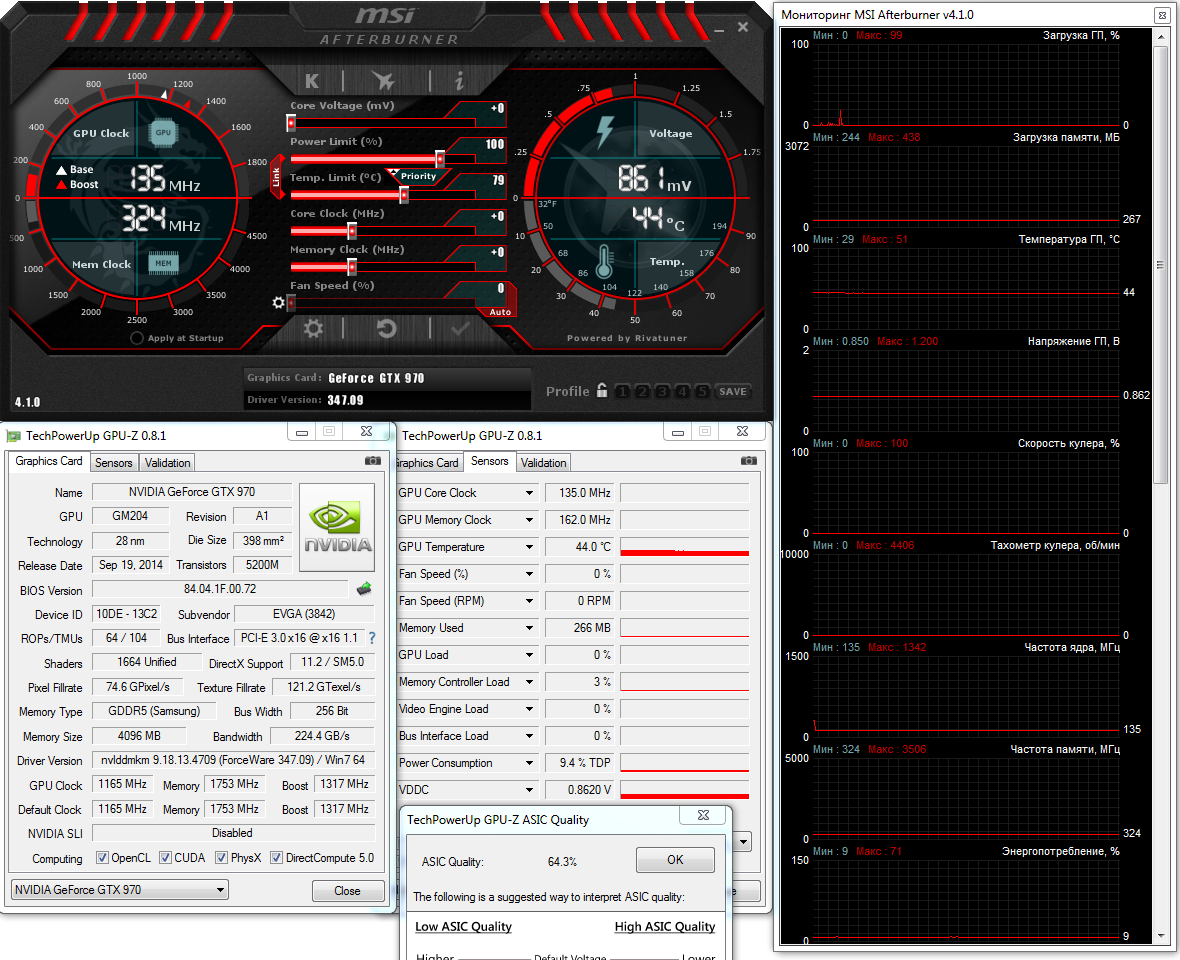Screen dimensions: 1180x960
Task: Click camera screenshot icon in Graphics Card window
Action: pyautogui.click(x=373, y=460)
